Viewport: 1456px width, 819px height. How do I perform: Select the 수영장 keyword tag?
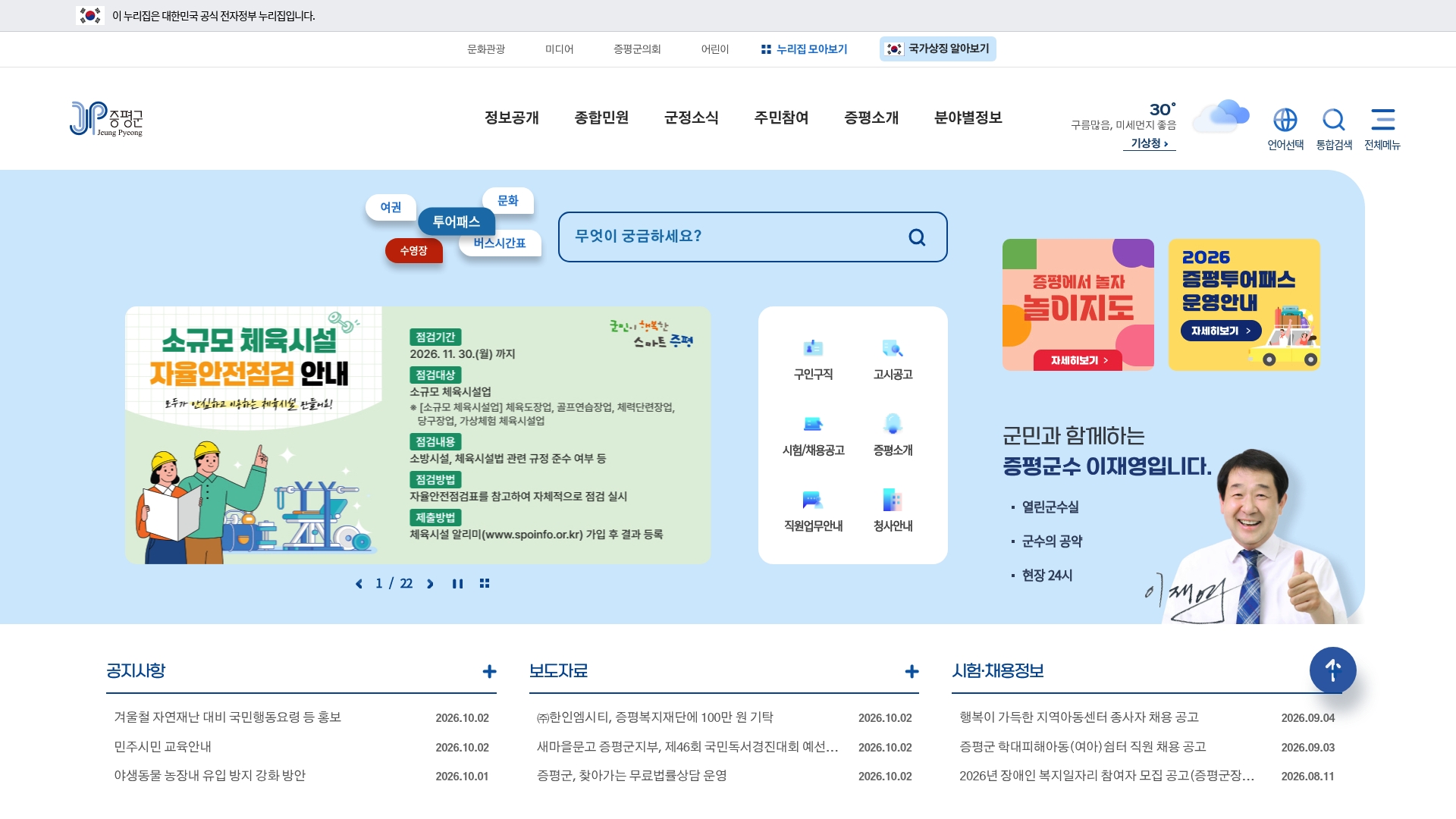coord(413,250)
